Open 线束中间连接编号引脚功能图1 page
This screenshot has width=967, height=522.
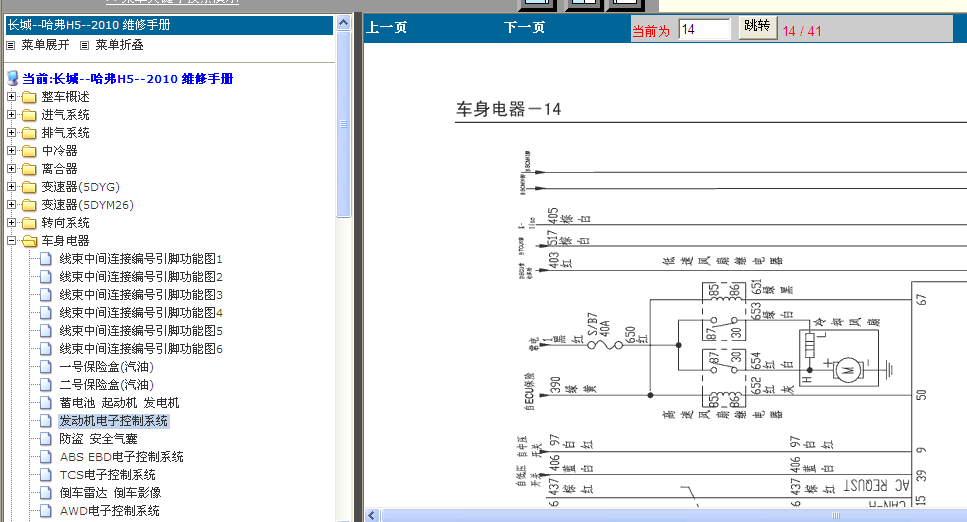(141, 259)
